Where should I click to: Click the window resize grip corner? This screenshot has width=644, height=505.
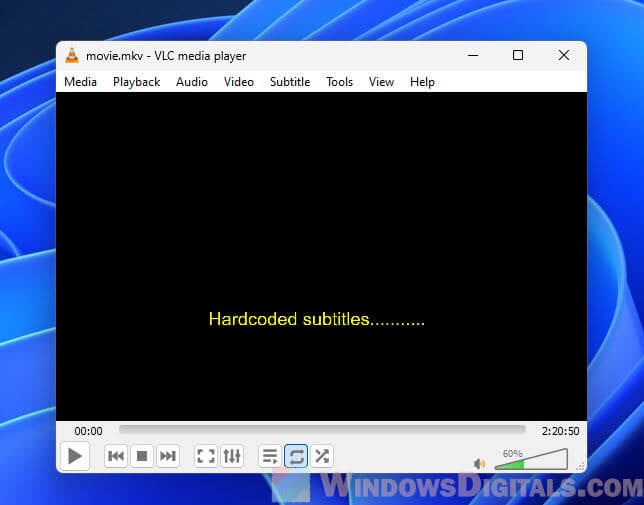pyautogui.click(x=580, y=466)
